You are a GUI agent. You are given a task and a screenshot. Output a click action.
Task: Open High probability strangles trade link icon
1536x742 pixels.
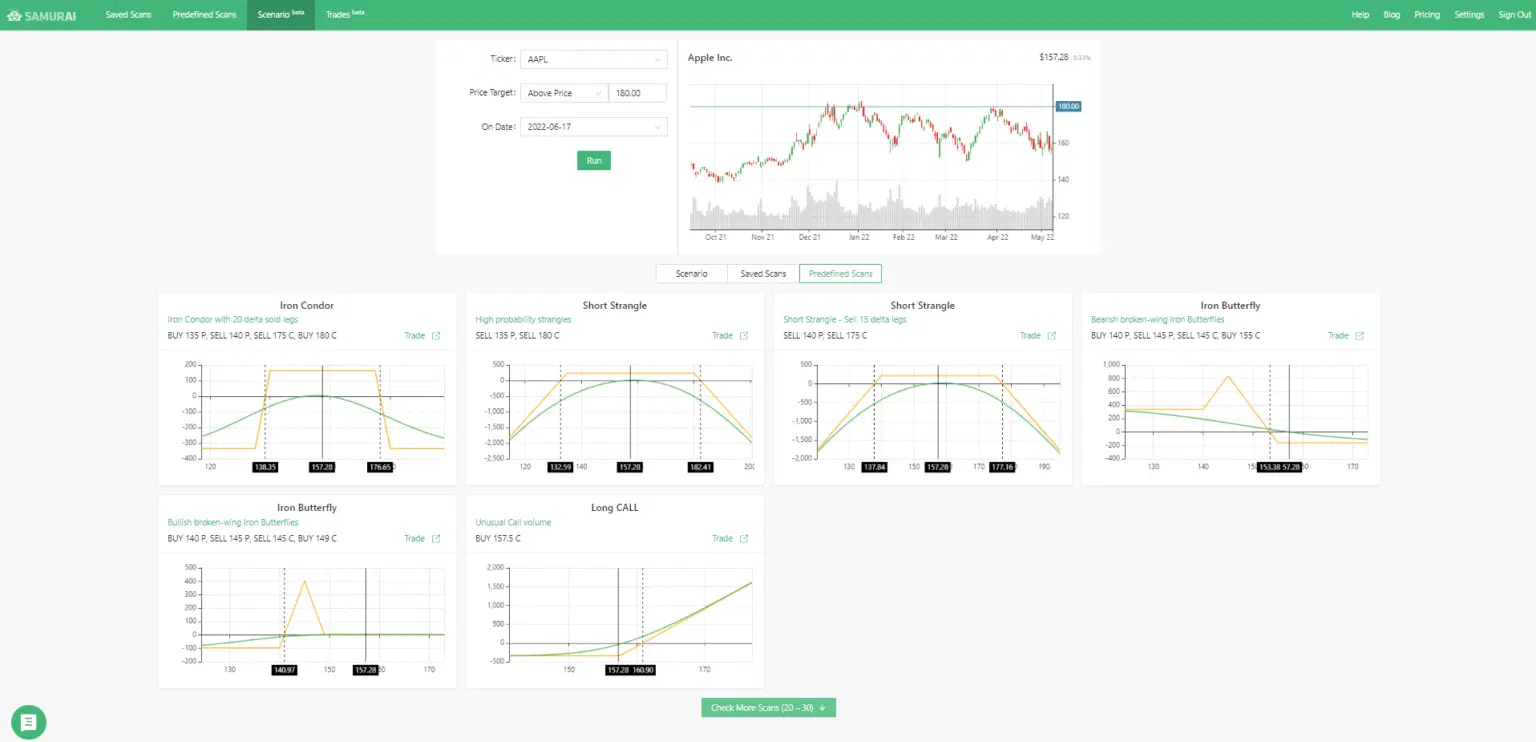[x=744, y=336]
